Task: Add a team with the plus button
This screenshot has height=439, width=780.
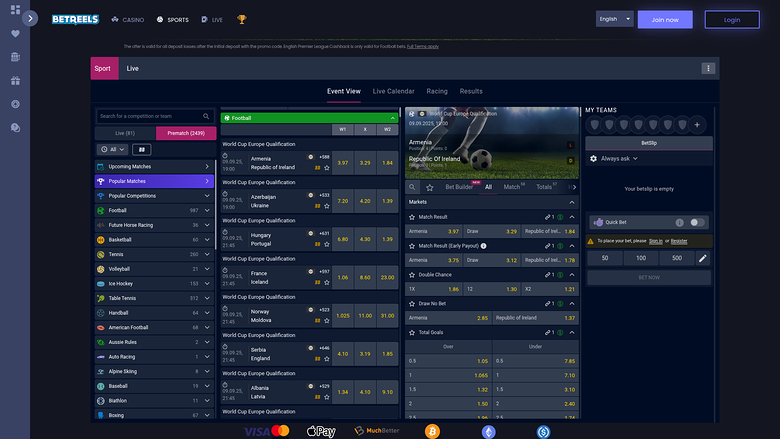Action: pyautogui.click(x=697, y=124)
